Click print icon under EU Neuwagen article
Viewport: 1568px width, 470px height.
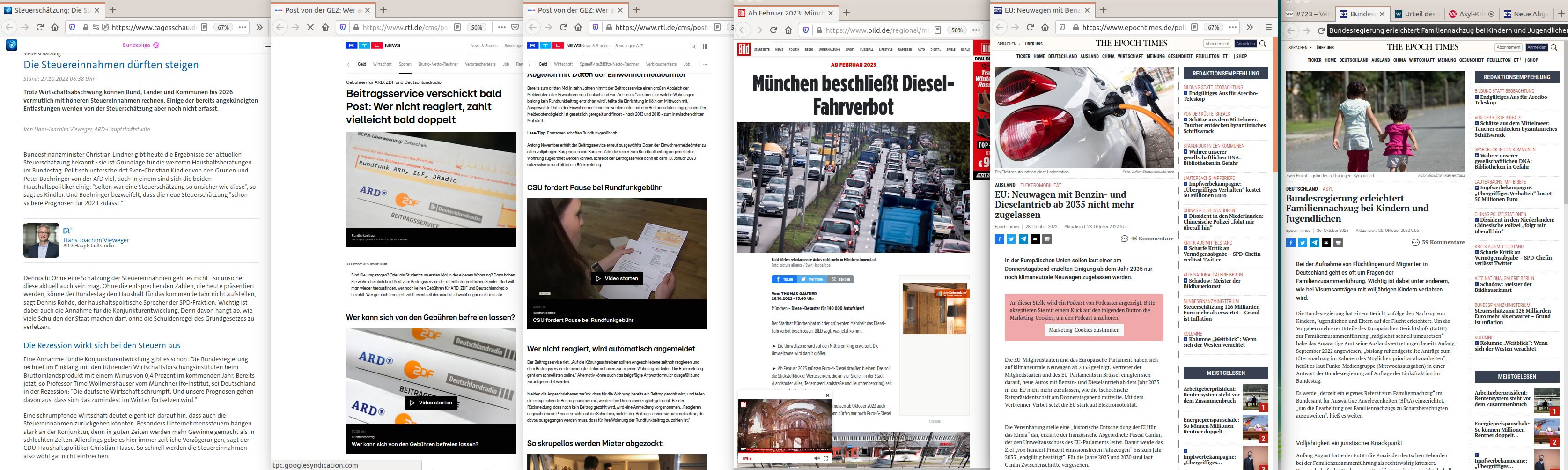tap(1047, 239)
